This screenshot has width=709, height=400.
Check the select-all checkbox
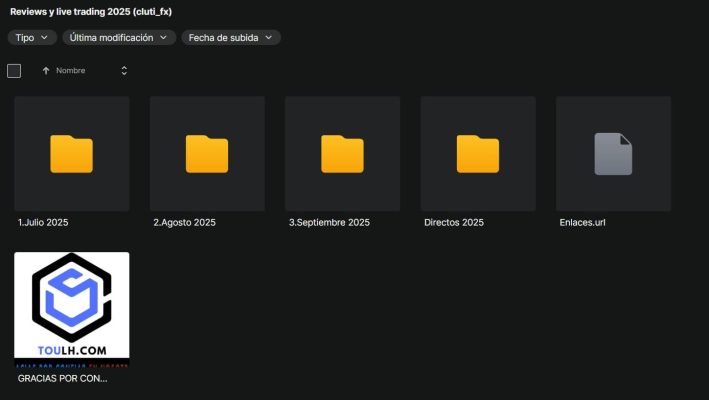(x=14, y=71)
